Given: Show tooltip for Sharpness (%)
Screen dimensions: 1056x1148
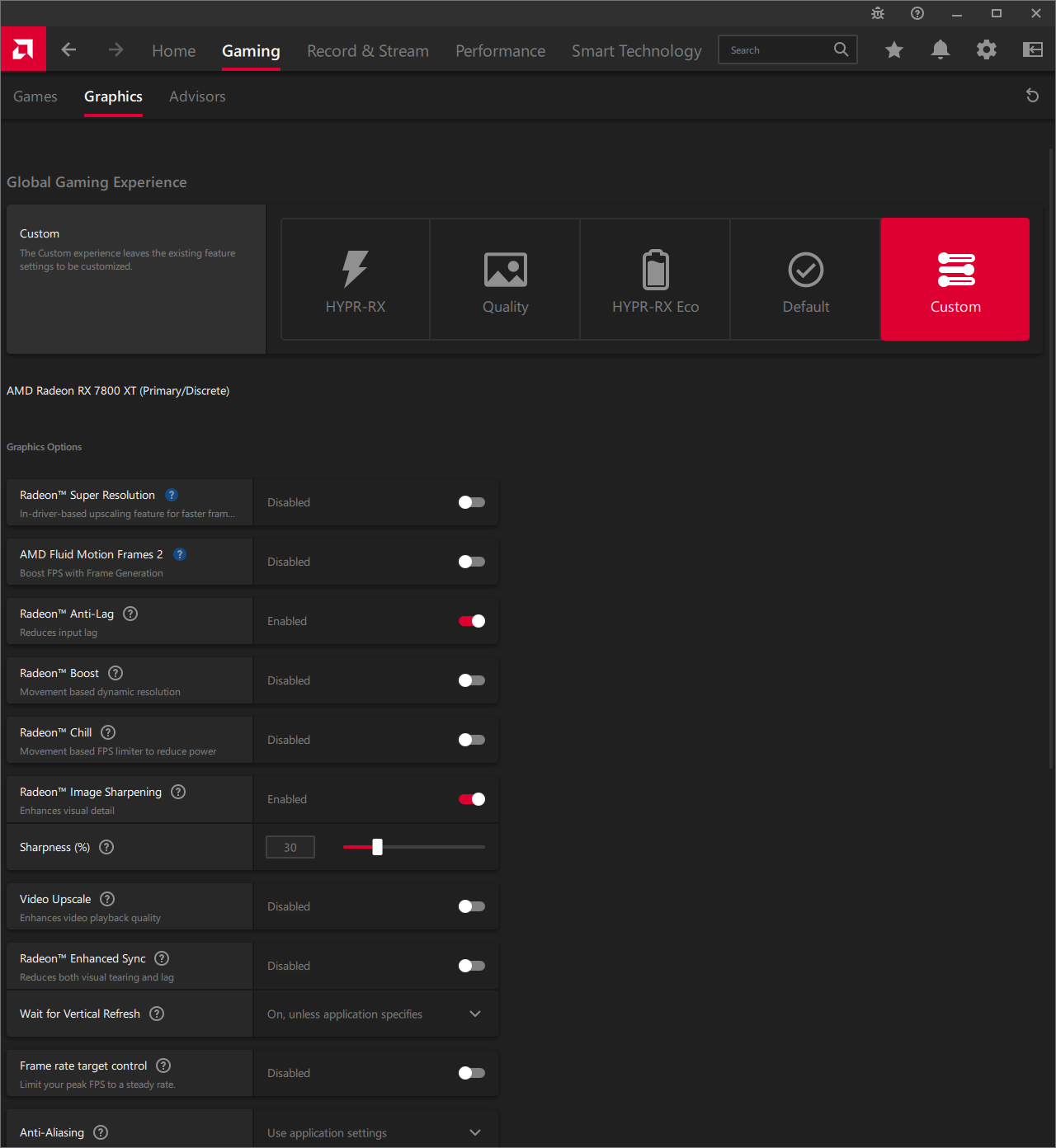Looking at the screenshot, I should click(x=106, y=847).
